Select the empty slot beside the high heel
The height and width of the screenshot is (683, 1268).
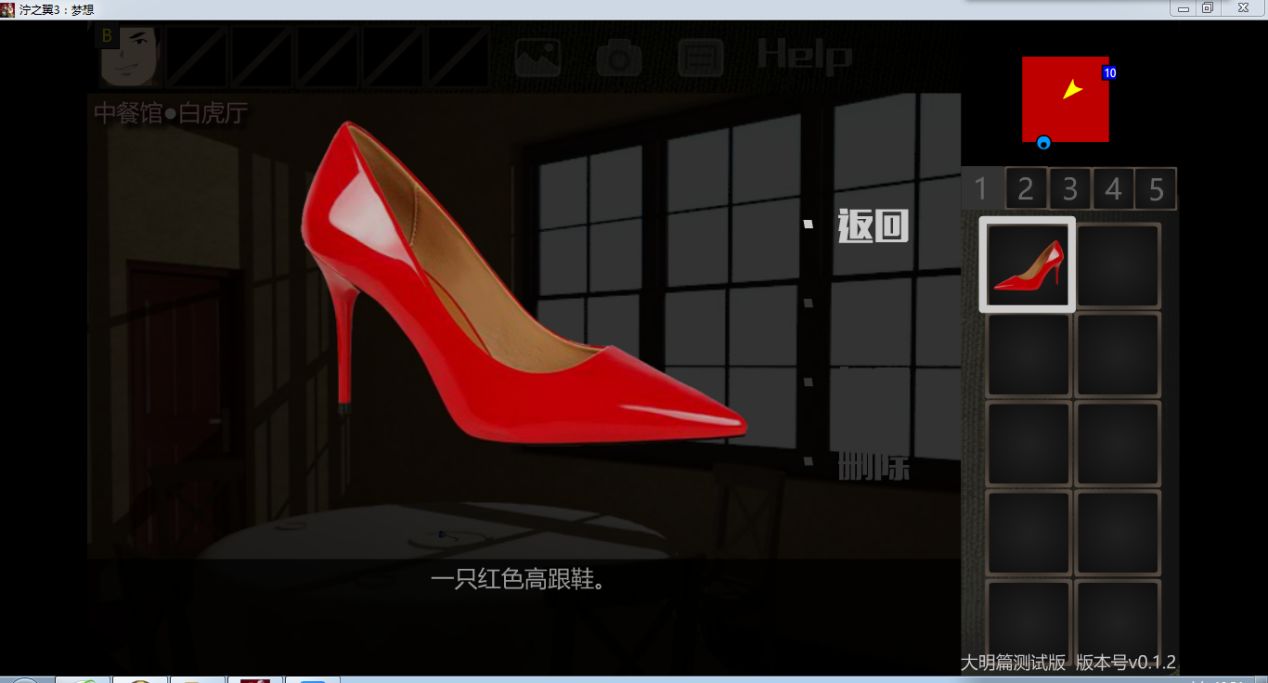click(1118, 265)
